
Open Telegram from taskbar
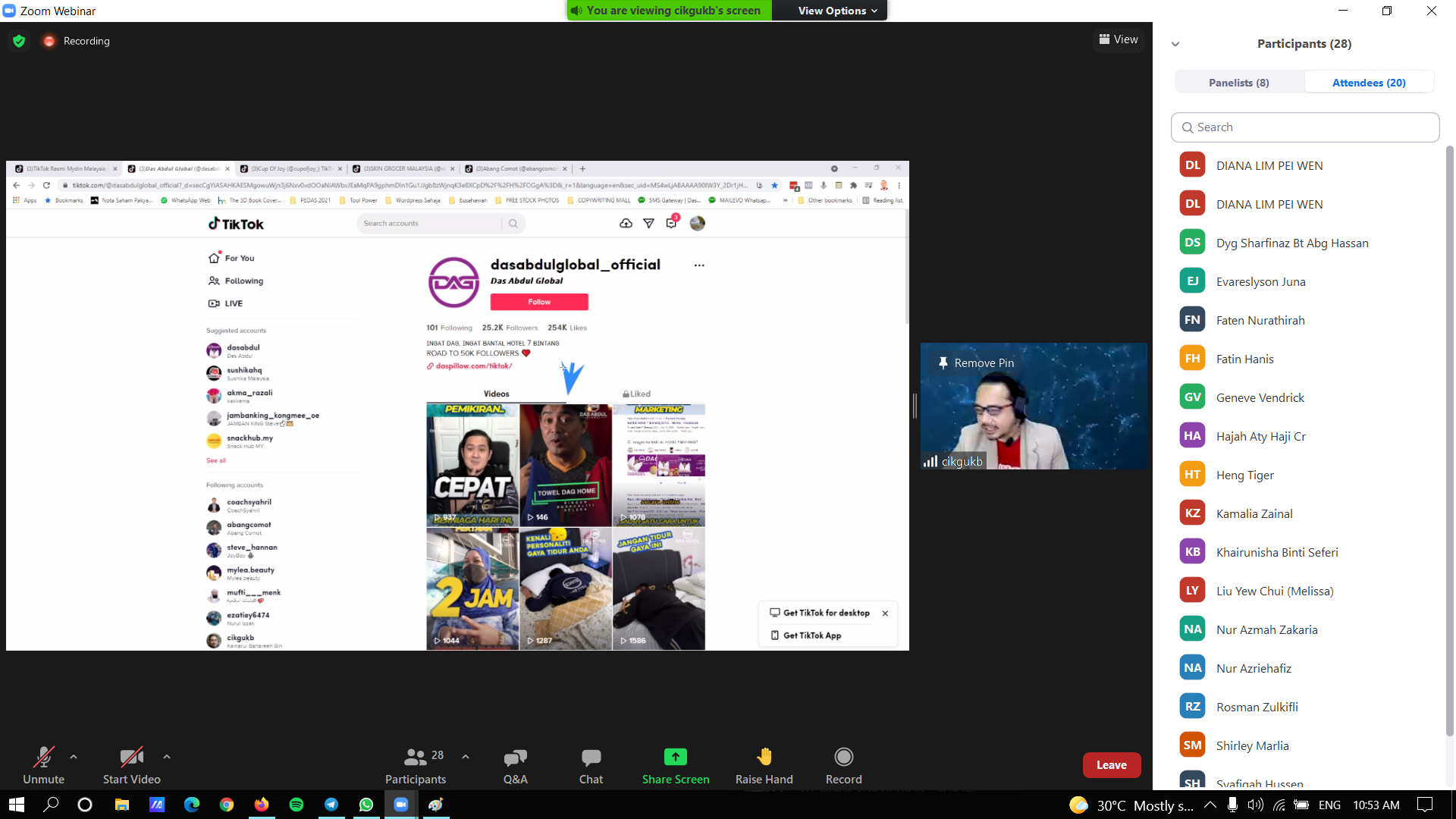(331, 805)
